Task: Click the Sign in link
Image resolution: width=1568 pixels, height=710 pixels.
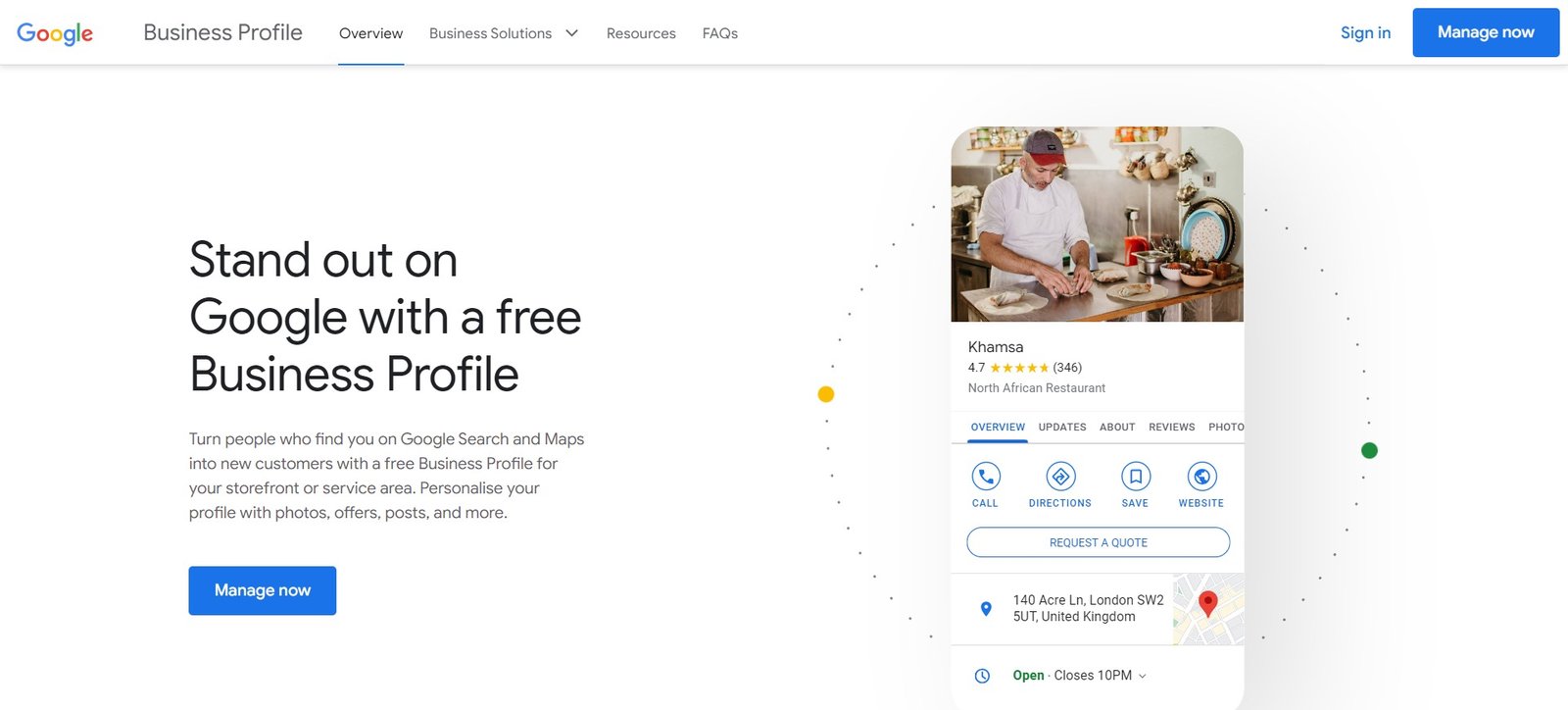Action: pyautogui.click(x=1365, y=32)
